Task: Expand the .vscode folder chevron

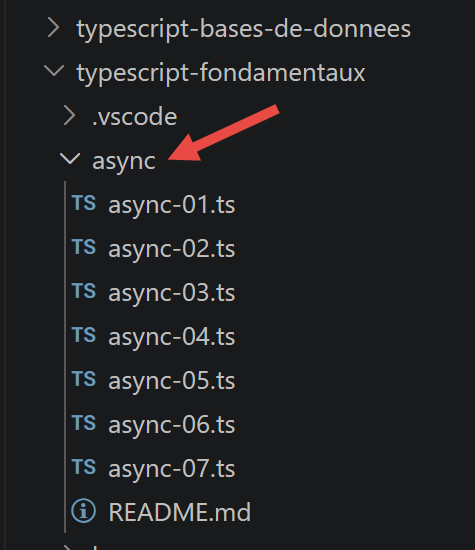Action: click(x=69, y=116)
